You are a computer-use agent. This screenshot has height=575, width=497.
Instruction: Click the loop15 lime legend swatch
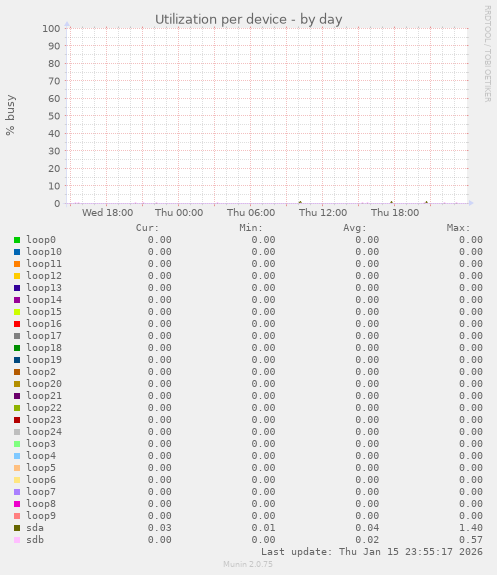pyautogui.click(x=17, y=312)
